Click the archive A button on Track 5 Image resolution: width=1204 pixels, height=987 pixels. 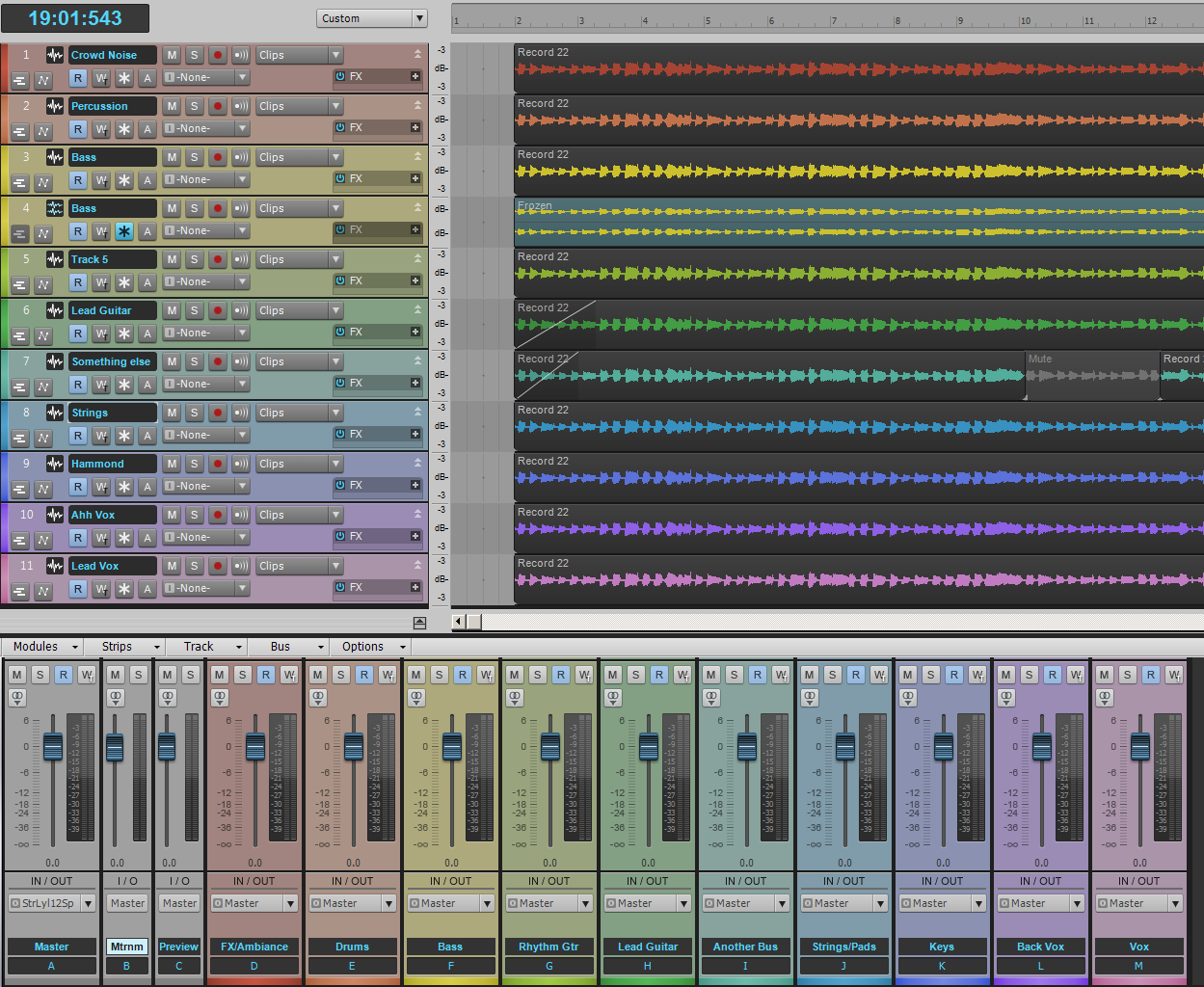click(x=147, y=282)
